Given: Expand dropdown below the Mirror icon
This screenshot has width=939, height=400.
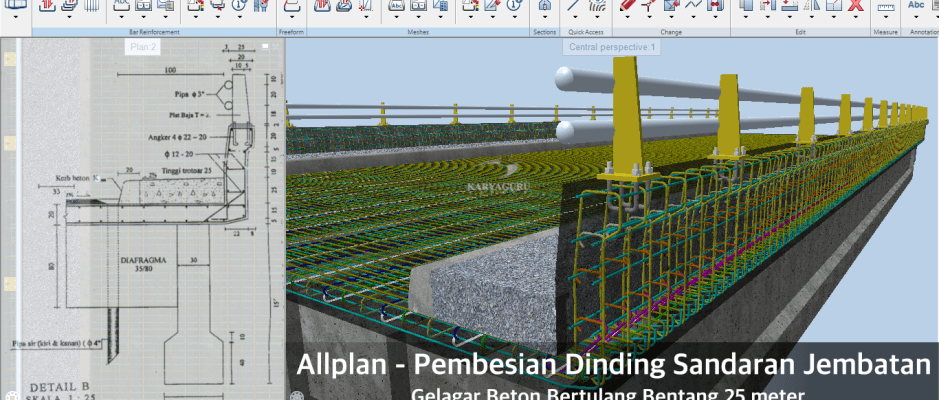Looking at the screenshot, I should click(811, 17).
